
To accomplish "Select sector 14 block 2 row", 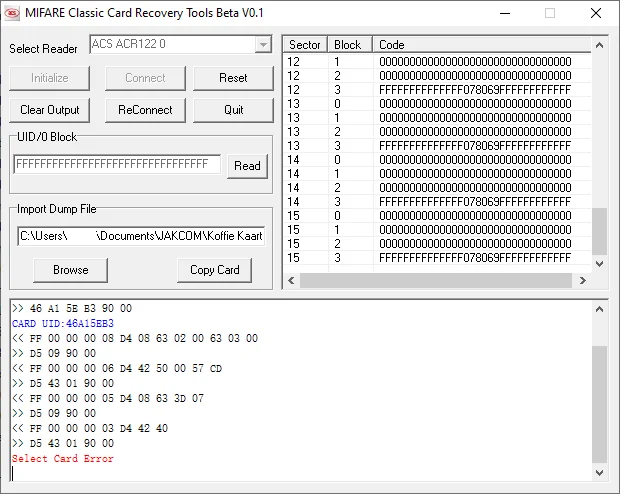I will [437, 188].
